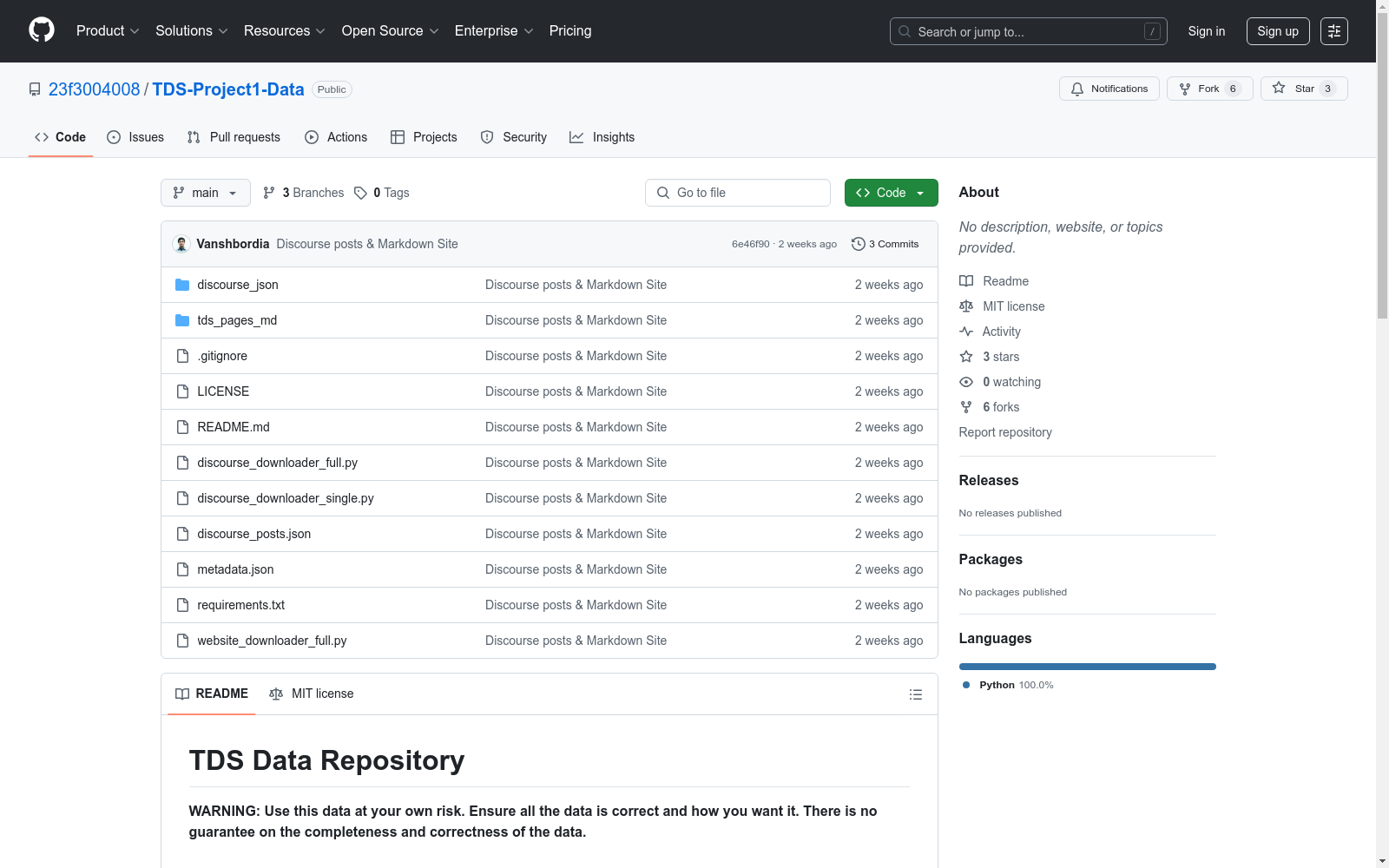The width and height of the screenshot is (1389, 868).
Task: Click the branches icon
Action: pos(269,193)
